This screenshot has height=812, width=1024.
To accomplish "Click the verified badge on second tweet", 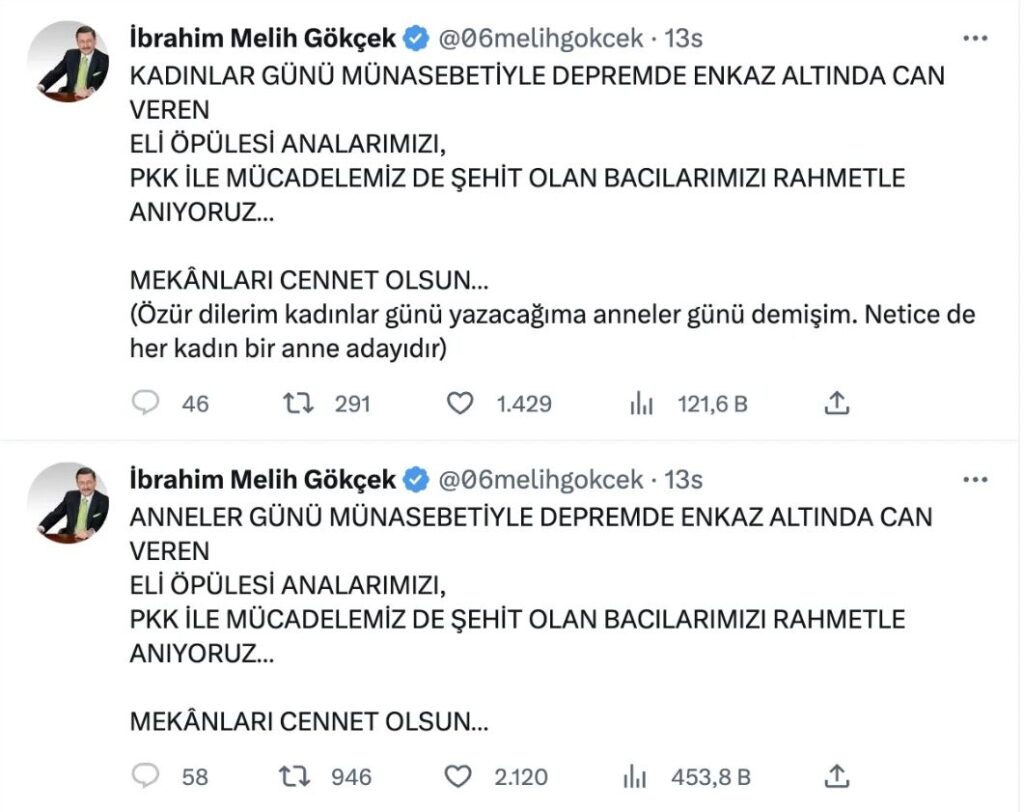I will (416, 480).
